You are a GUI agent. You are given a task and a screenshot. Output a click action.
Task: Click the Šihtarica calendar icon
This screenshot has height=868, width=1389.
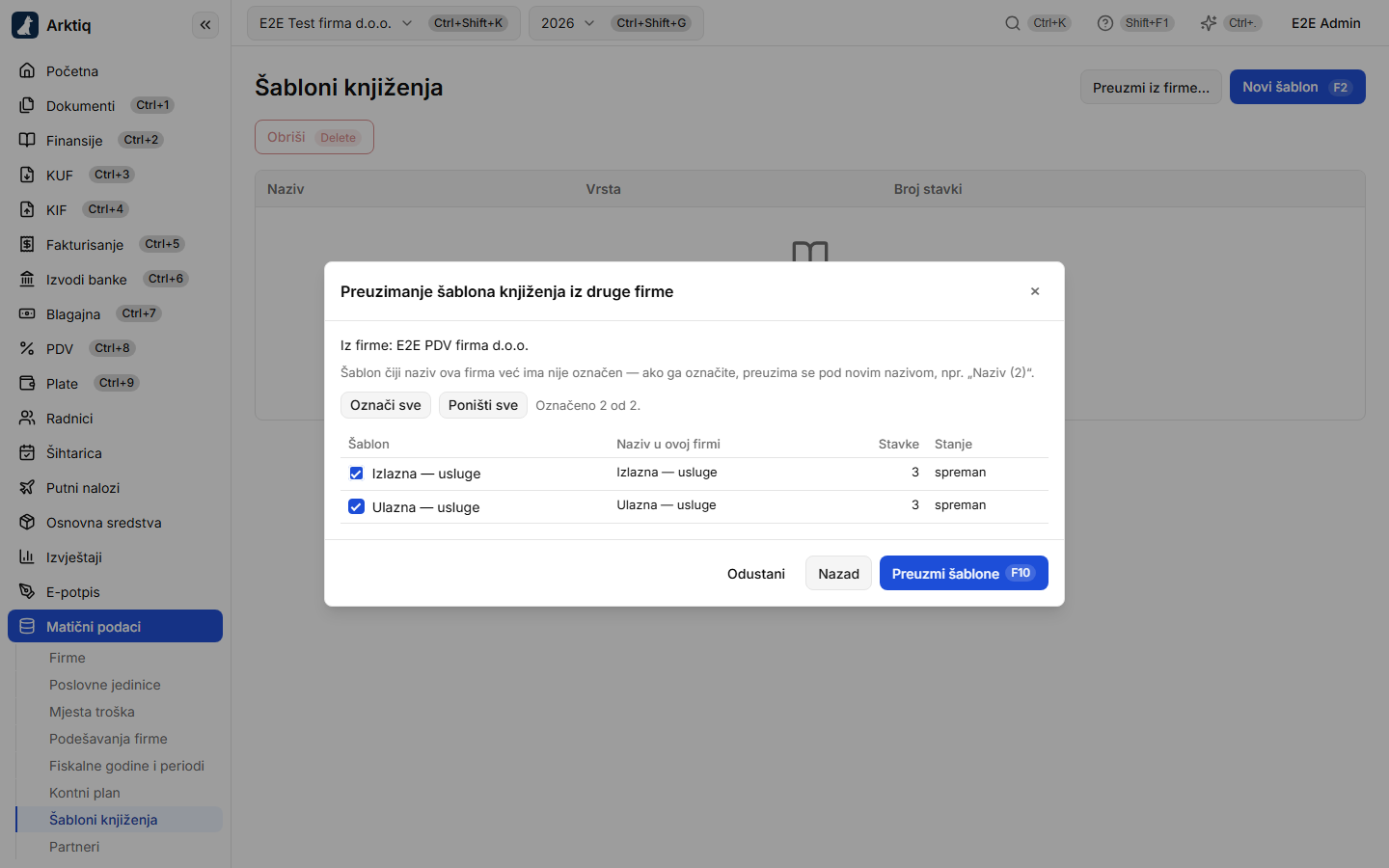coord(27,452)
